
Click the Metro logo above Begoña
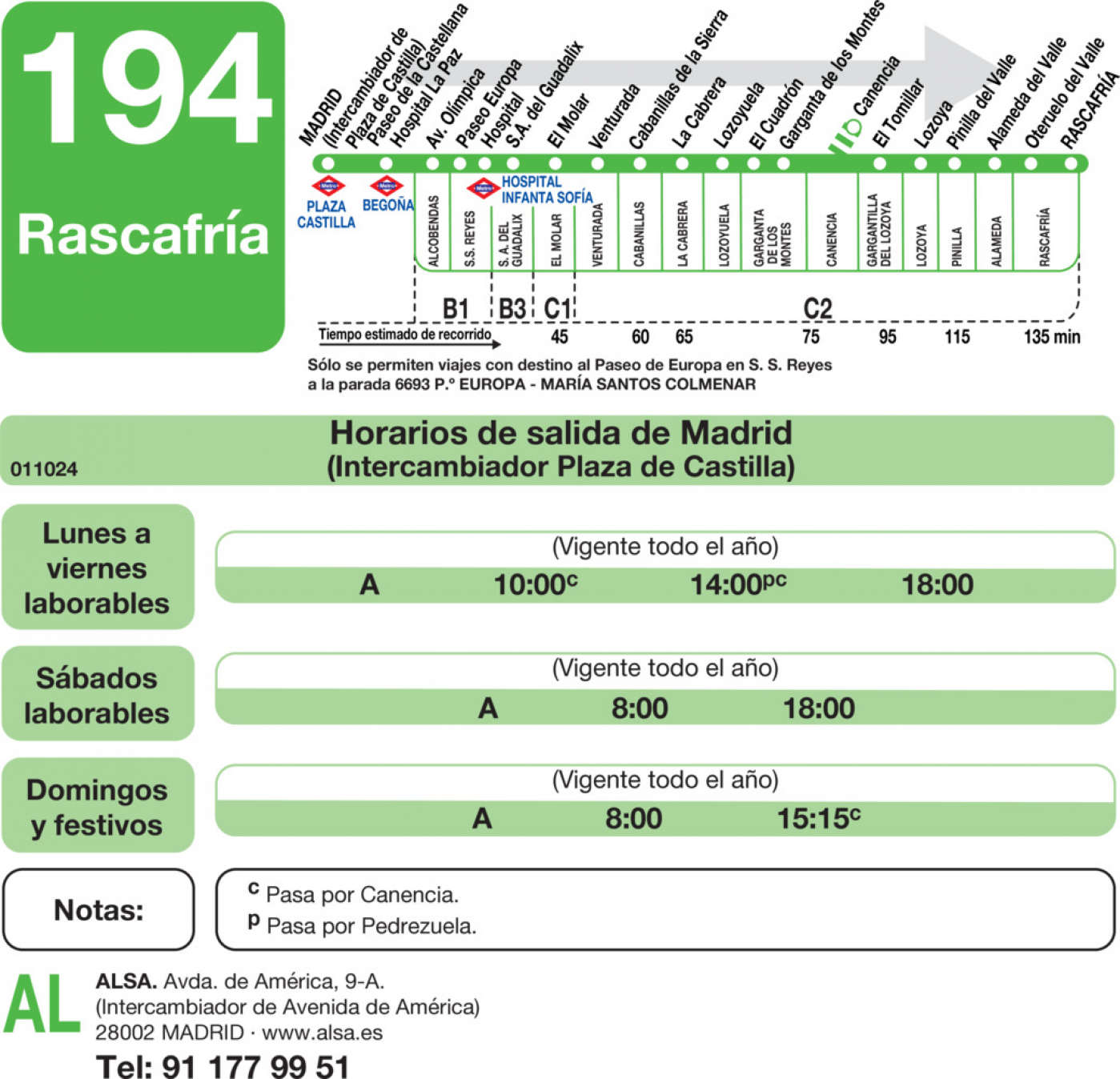click(x=387, y=187)
